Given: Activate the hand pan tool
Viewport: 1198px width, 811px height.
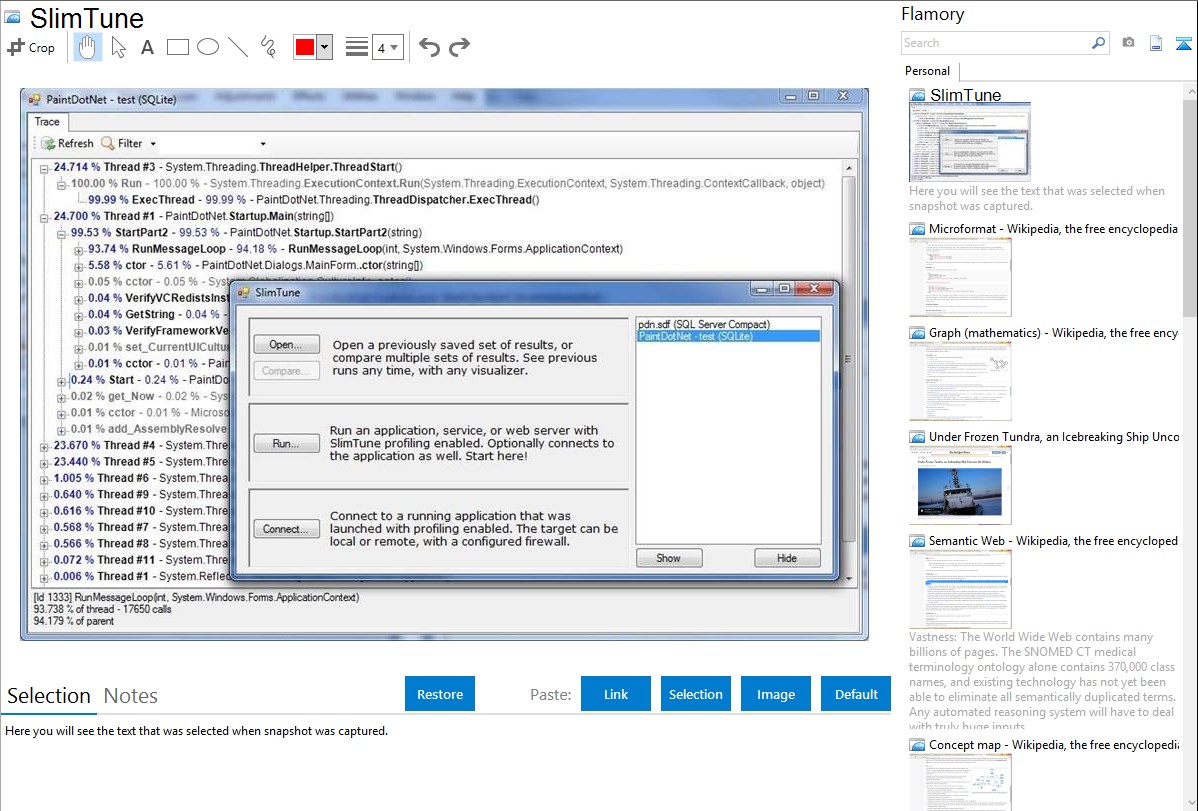Looking at the screenshot, I should click(88, 47).
